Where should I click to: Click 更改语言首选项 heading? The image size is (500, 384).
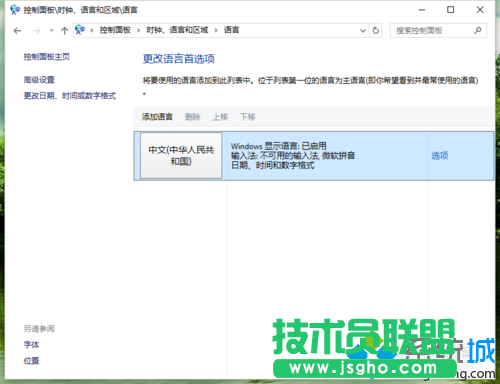coord(179,59)
